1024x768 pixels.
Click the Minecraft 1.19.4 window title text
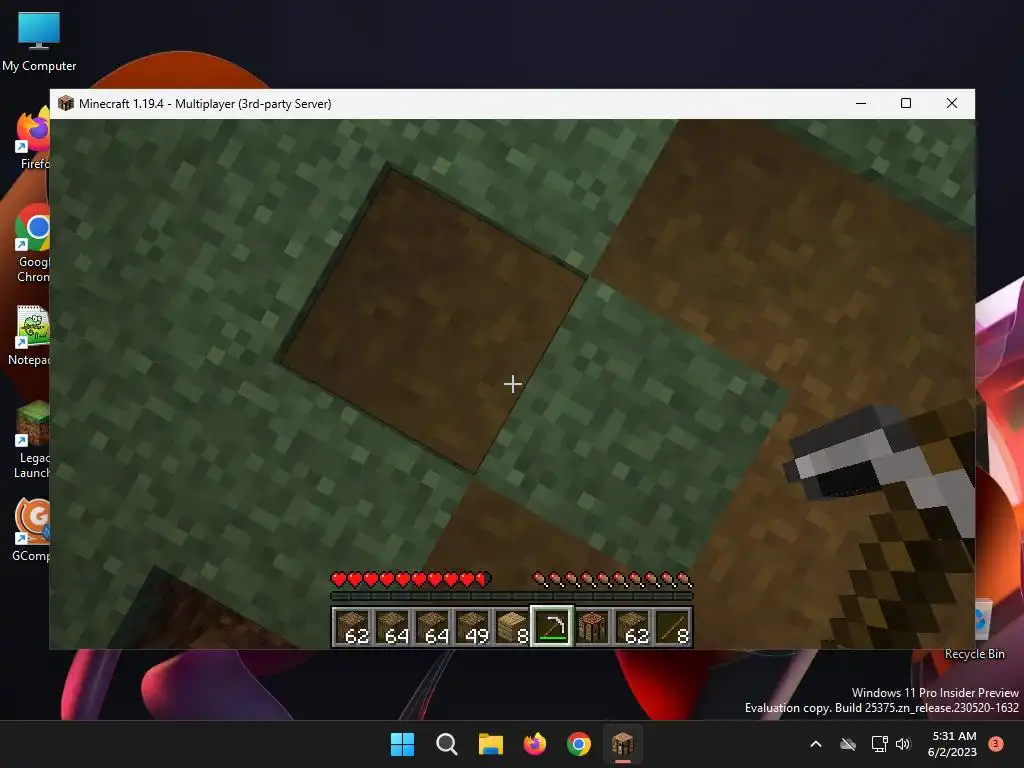click(205, 104)
